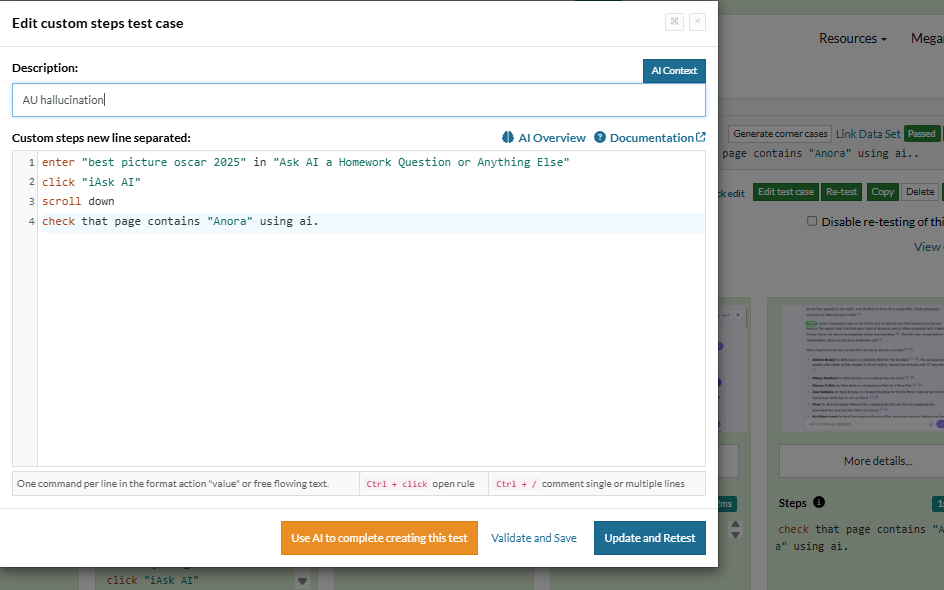
Task: Click the Steps info icon
Action: (x=819, y=503)
